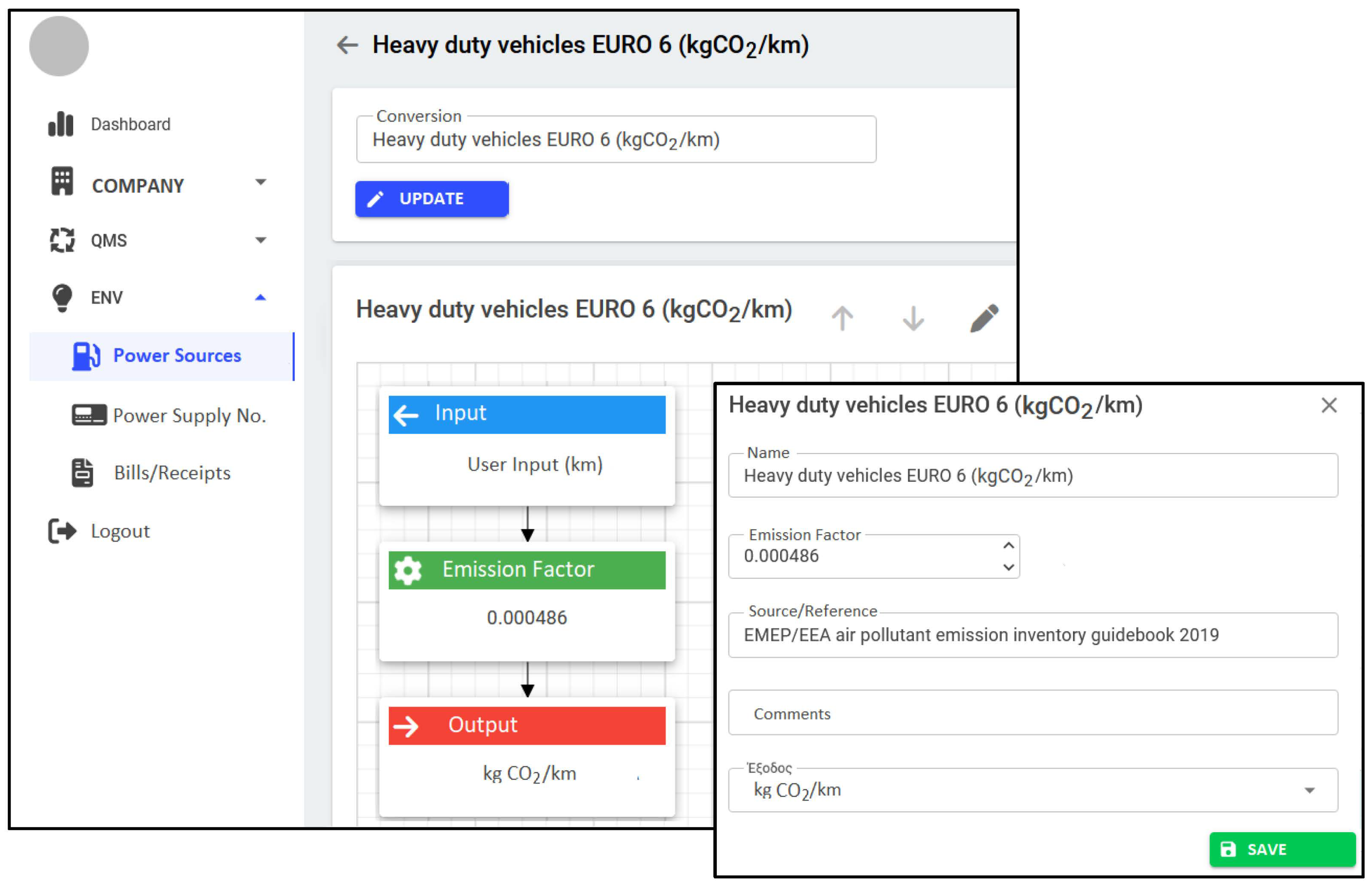
Task: Decrease the Emission Factor with down stepper
Action: click(x=1008, y=567)
